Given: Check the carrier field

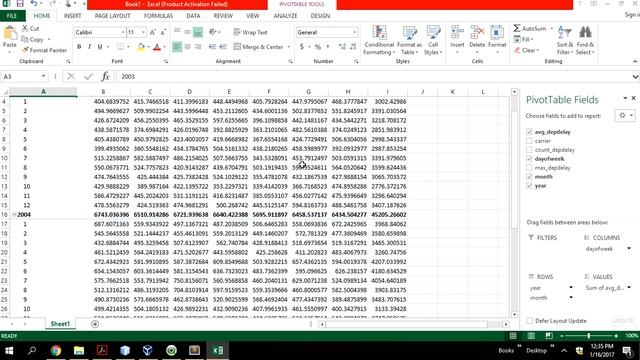Looking at the screenshot, I should [529, 141].
